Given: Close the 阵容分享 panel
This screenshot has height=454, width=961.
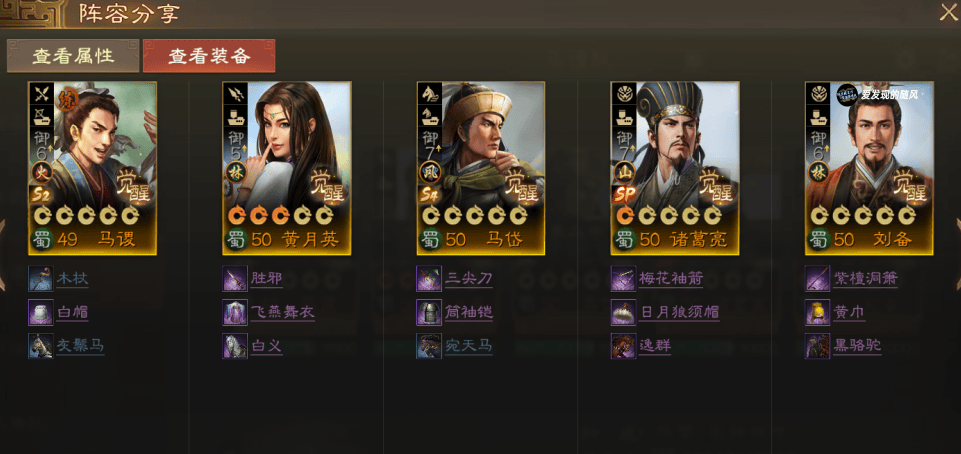Looking at the screenshot, I should 948,12.
